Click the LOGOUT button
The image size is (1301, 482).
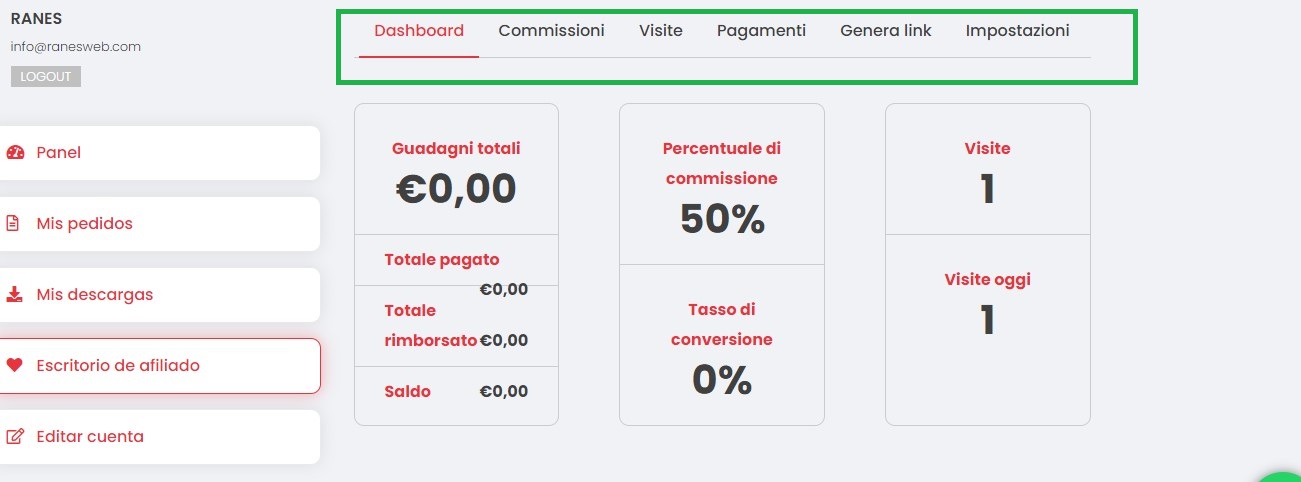point(46,77)
